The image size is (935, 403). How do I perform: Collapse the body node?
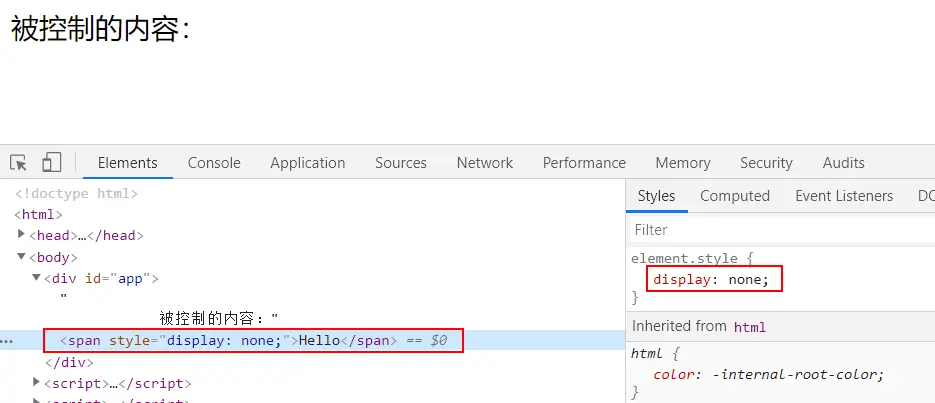click(21, 256)
